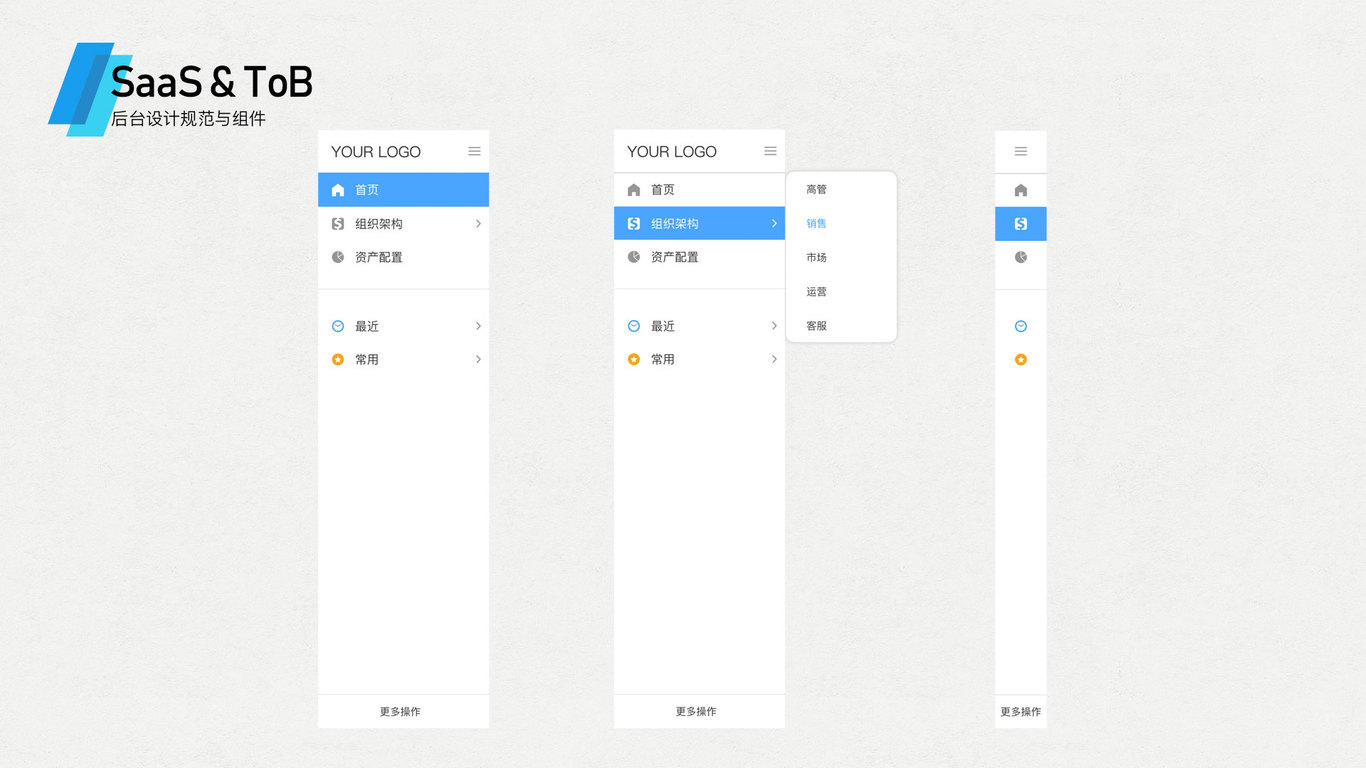Choose 高管 in the flyout submenu

[x=817, y=190]
